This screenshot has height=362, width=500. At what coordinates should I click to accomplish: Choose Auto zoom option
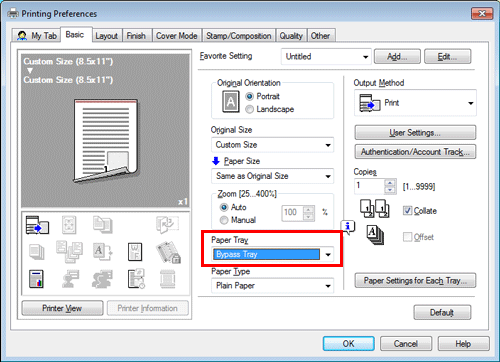224,207
